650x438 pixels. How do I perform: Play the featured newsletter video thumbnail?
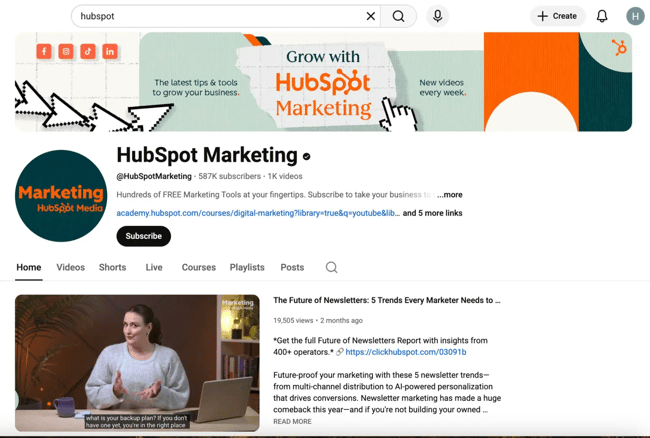pyautogui.click(x=137, y=363)
